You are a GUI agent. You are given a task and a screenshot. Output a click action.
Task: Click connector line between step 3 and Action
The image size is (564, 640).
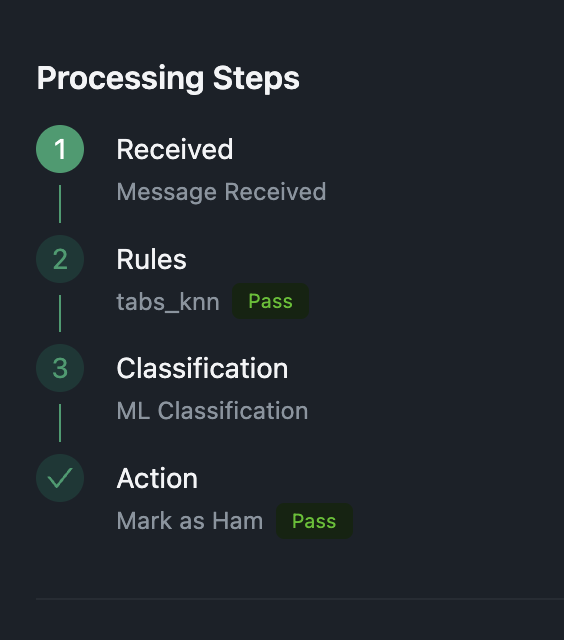click(60, 423)
